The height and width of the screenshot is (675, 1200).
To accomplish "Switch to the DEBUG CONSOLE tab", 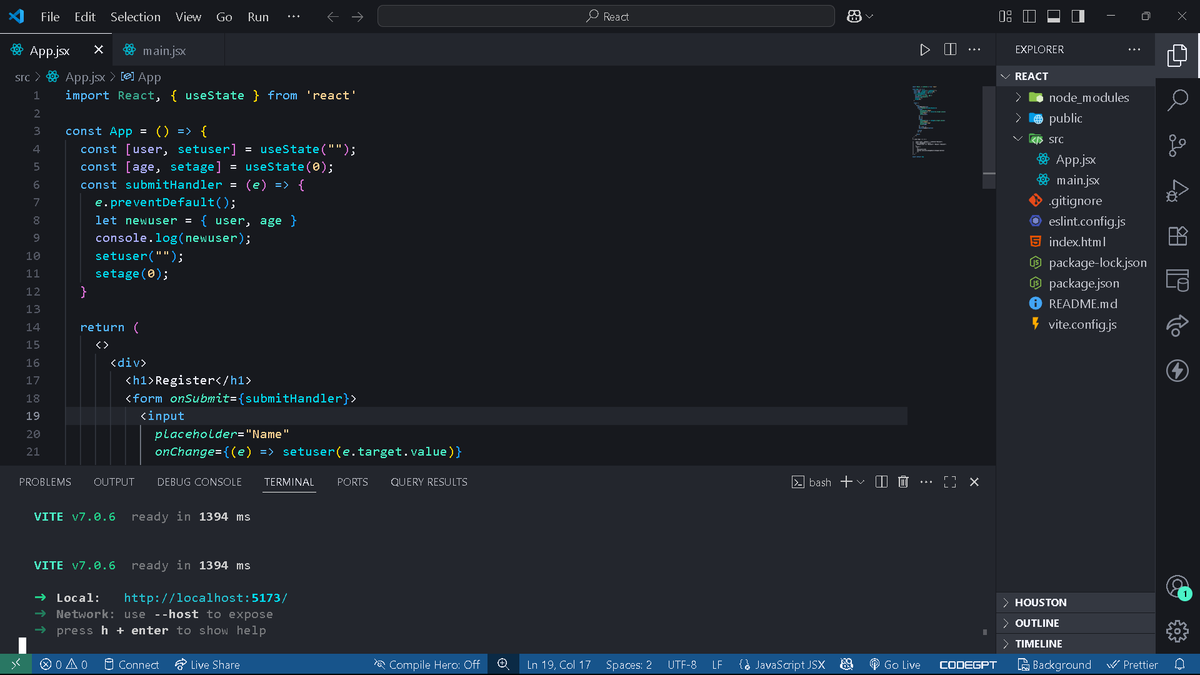I will (199, 482).
